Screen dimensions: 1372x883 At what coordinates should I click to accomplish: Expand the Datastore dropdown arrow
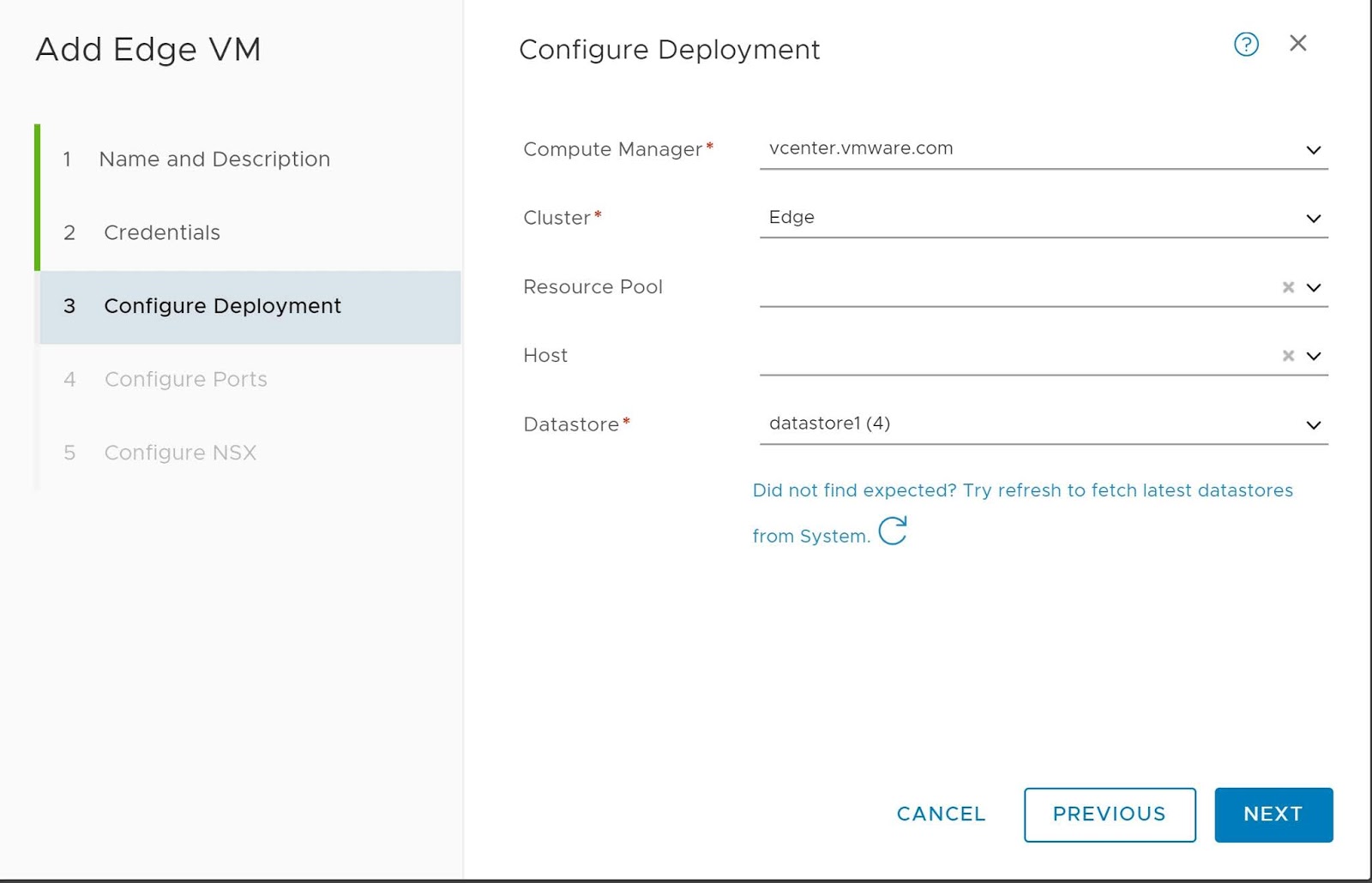point(1313,426)
